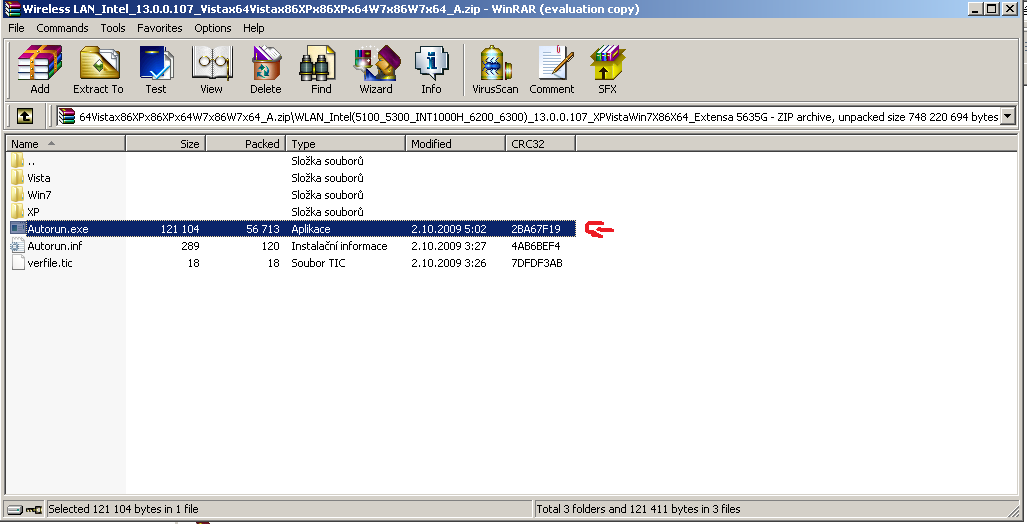The height and width of the screenshot is (524, 1027).
Task: Open the View file tool
Action: (x=211, y=70)
